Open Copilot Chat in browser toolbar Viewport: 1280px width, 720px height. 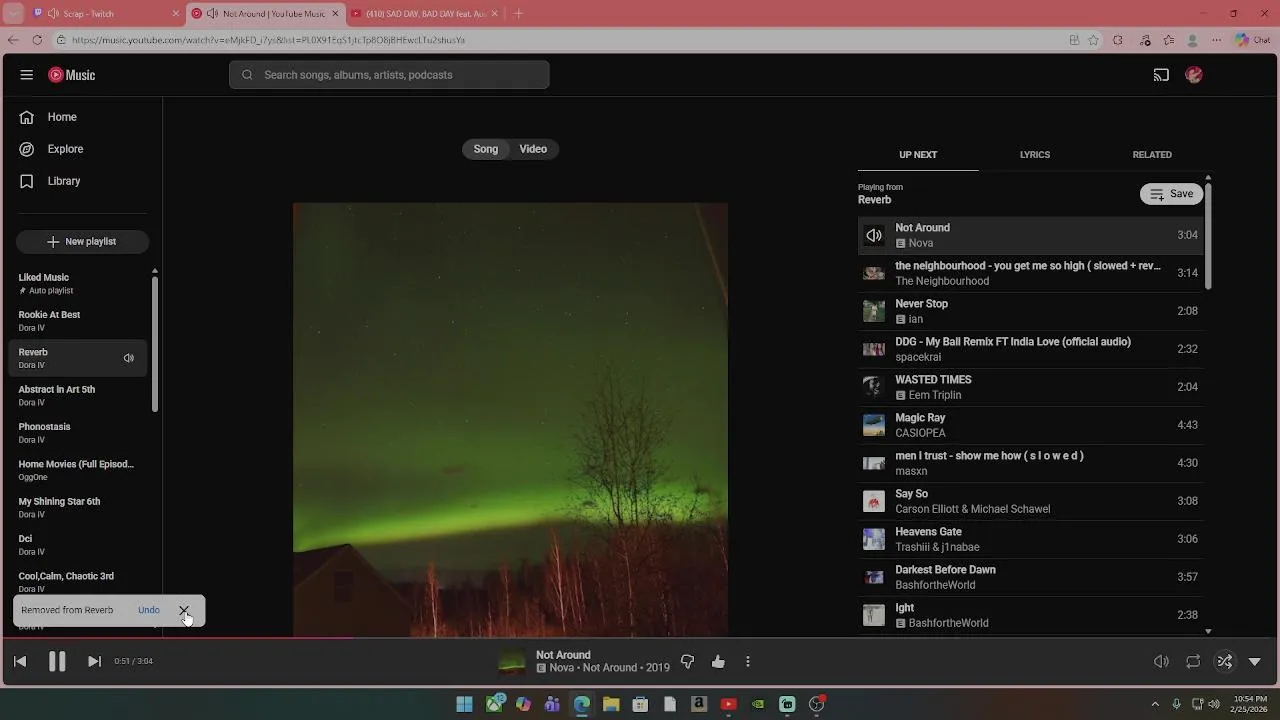click(x=1251, y=40)
